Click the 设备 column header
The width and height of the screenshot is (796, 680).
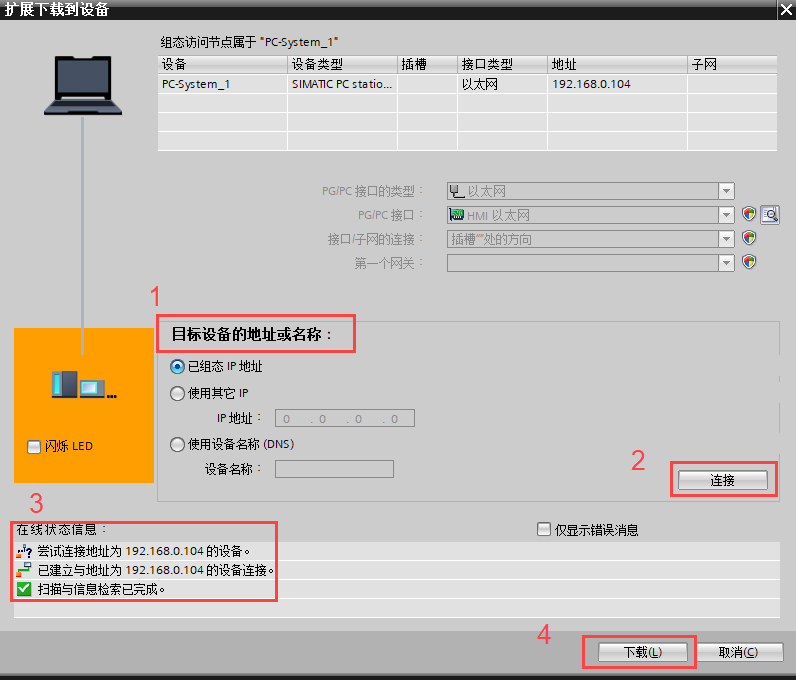click(x=222, y=64)
